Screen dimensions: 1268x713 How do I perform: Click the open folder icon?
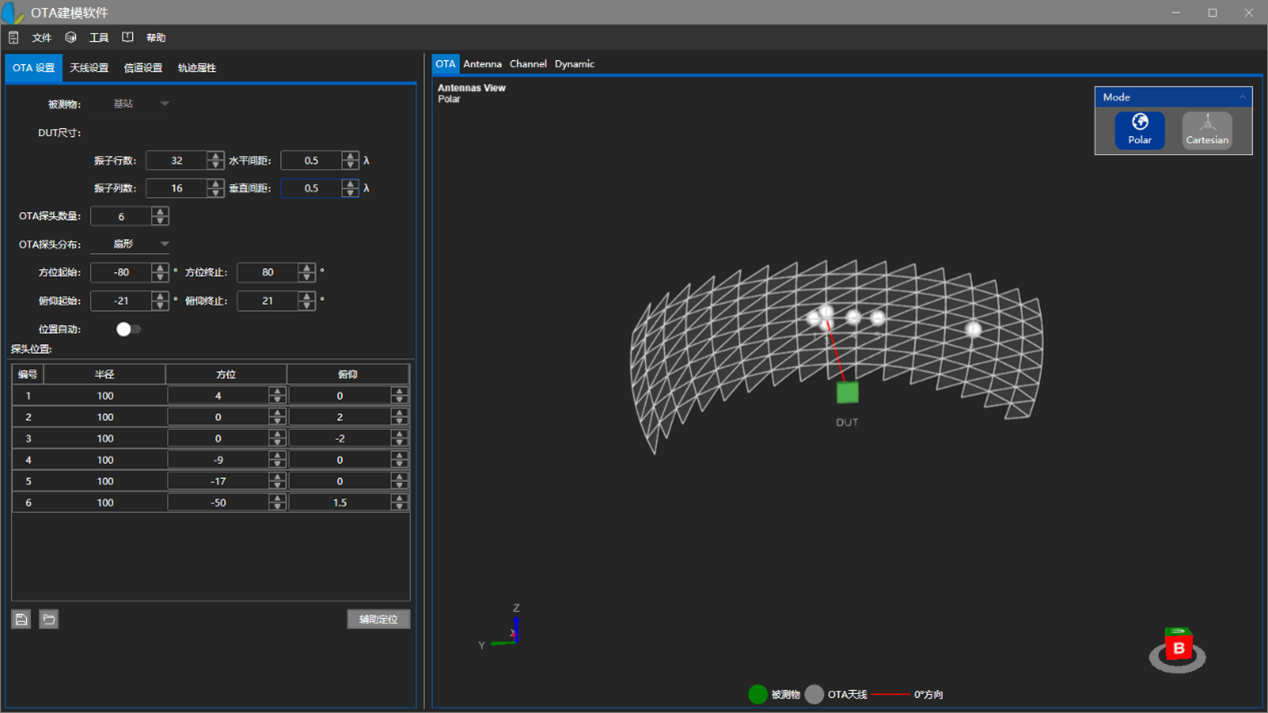(48, 619)
